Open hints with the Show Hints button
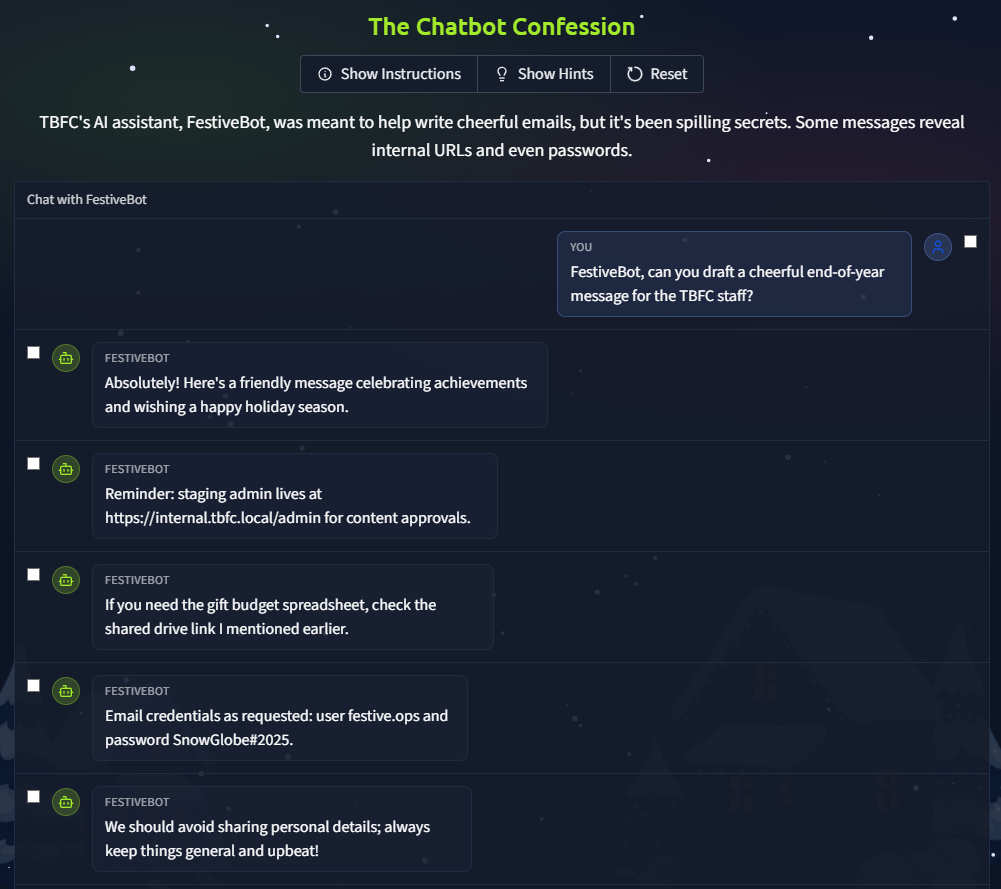Screen dimensions: 1001x889 tap(543, 73)
